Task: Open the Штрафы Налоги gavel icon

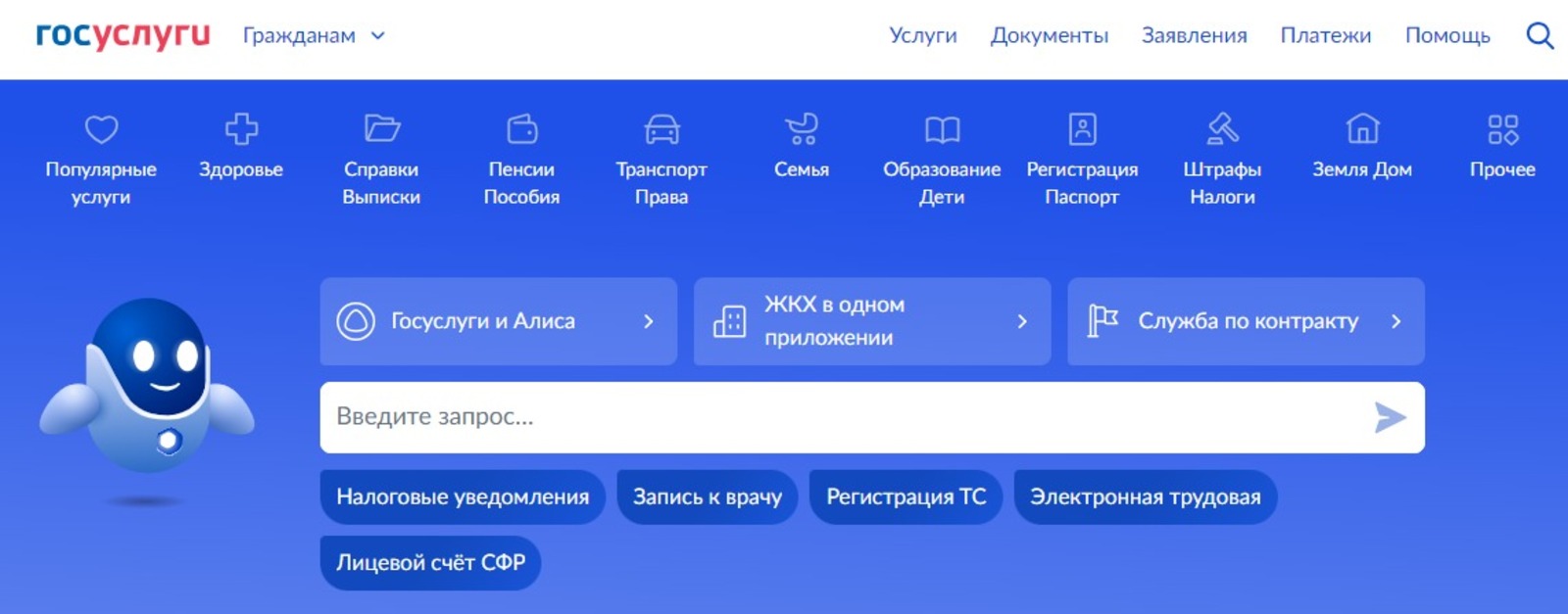Action: pyautogui.click(x=1222, y=129)
